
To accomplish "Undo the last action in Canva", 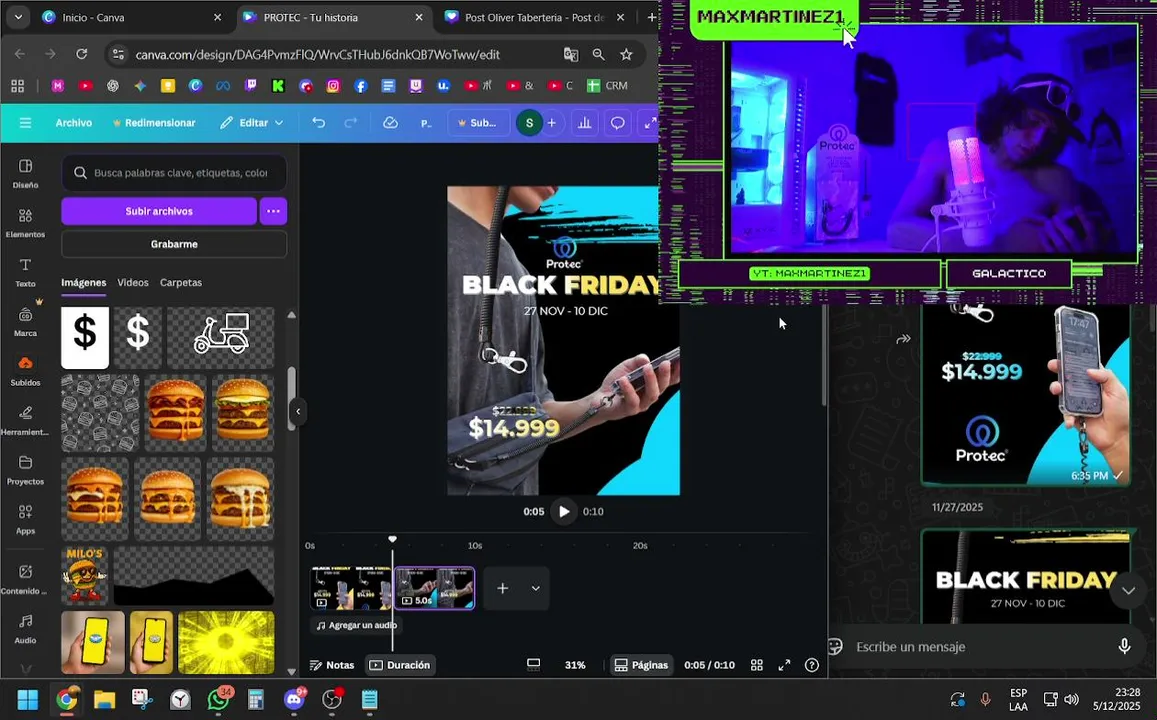I will pyautogui.click(x=318, y=122).
